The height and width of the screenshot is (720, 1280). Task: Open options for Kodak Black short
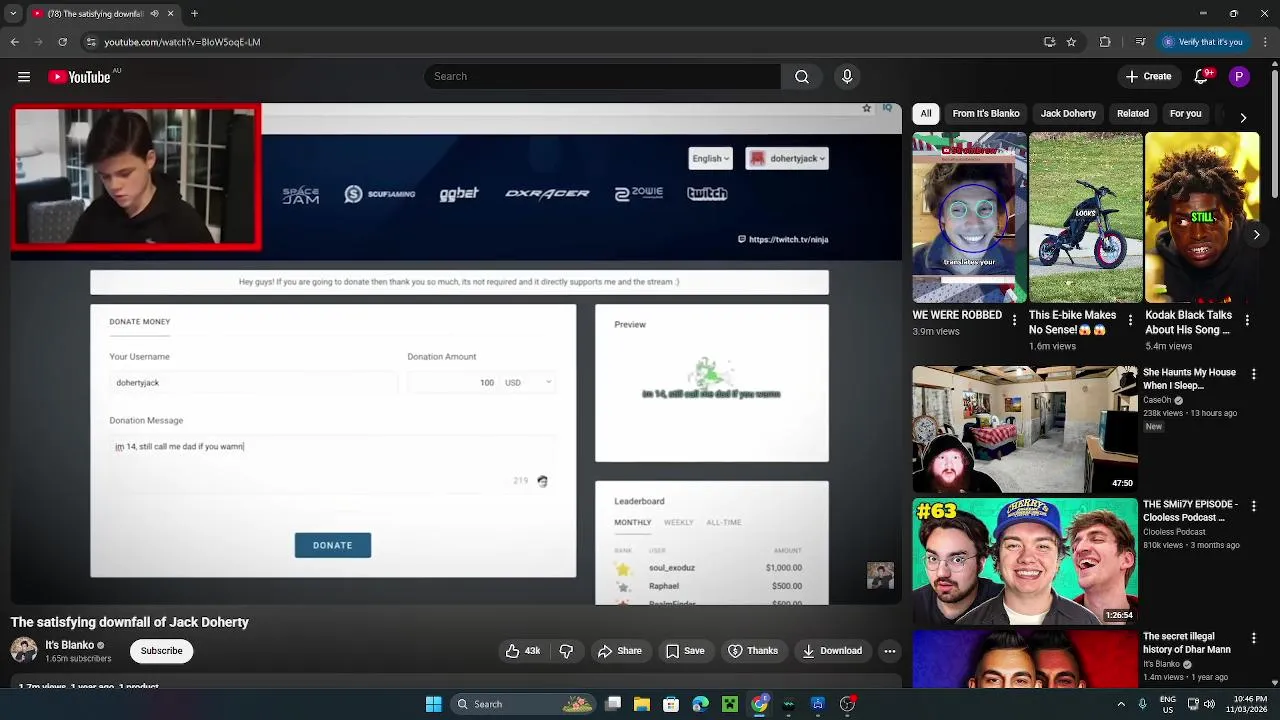[1247, 320]
